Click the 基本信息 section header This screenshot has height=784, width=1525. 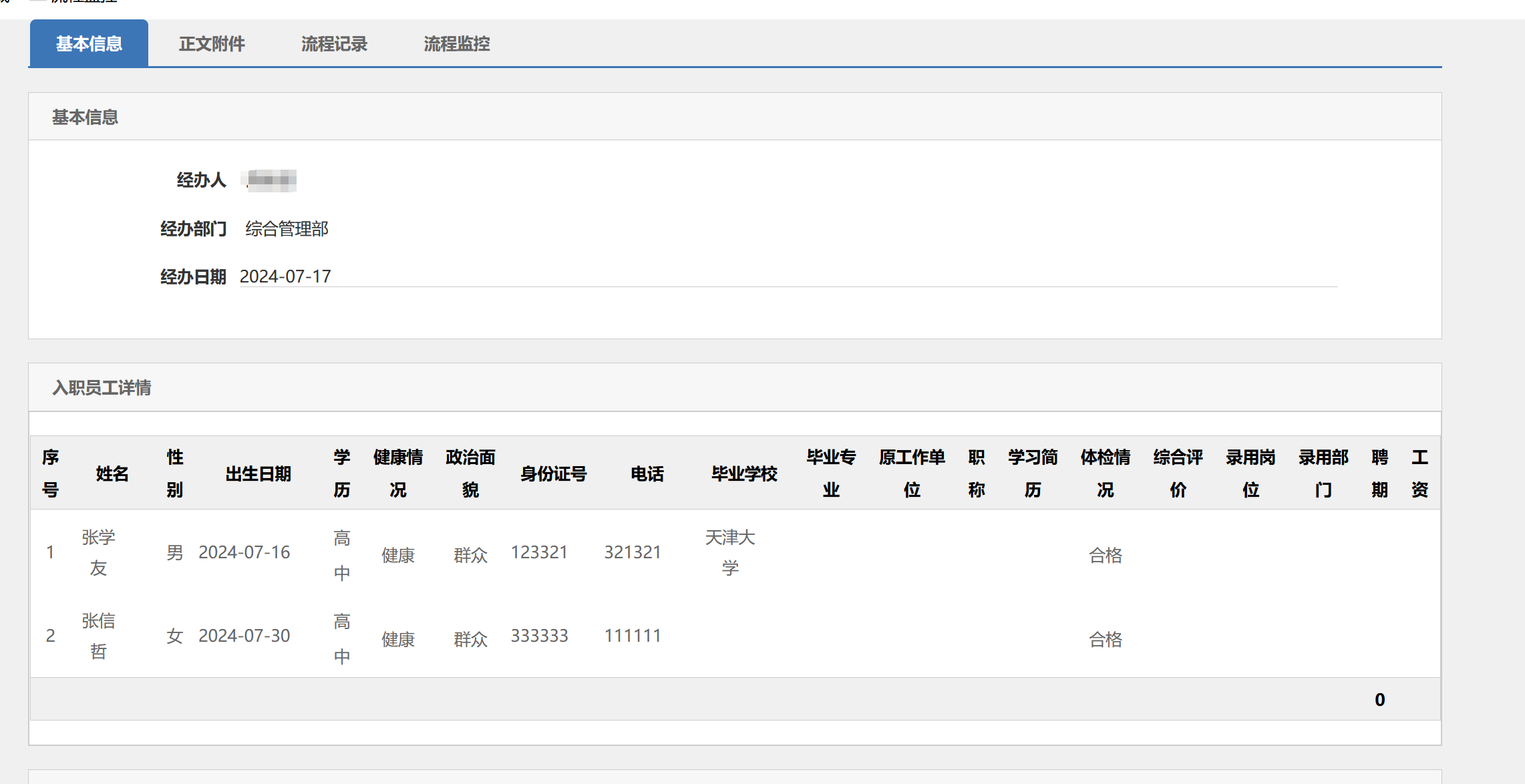pyautogui.click(x=86, y=118)
